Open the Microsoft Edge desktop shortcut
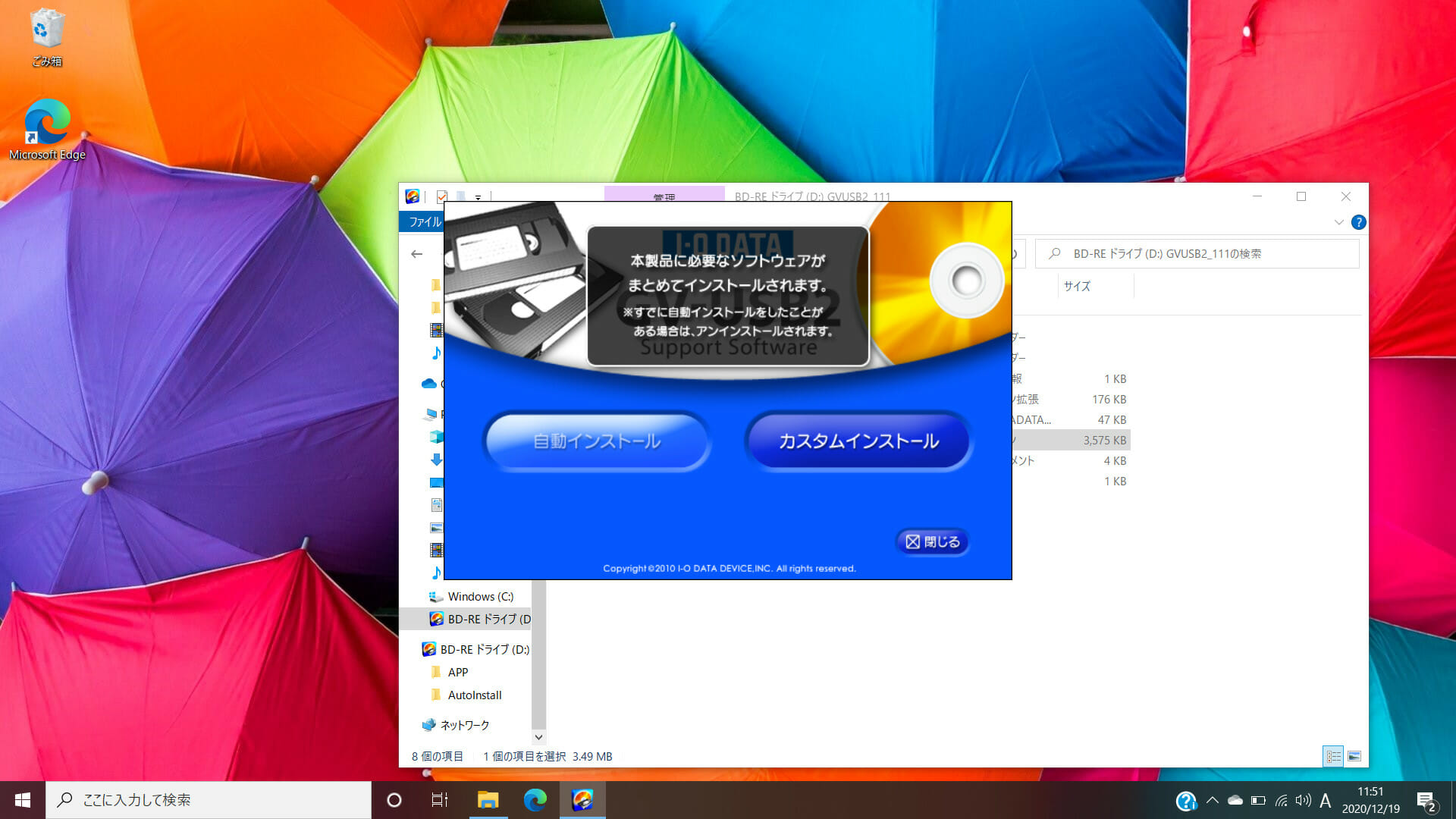 [x=47, y=130]
